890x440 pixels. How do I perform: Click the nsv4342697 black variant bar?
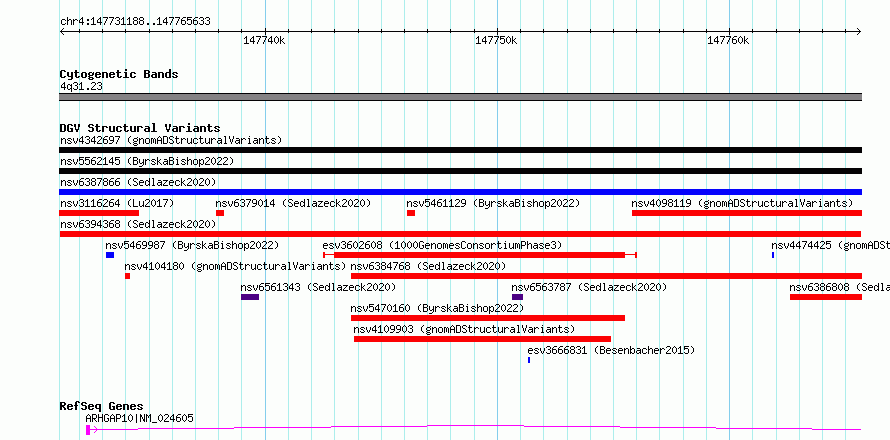[x=460, y=150]
